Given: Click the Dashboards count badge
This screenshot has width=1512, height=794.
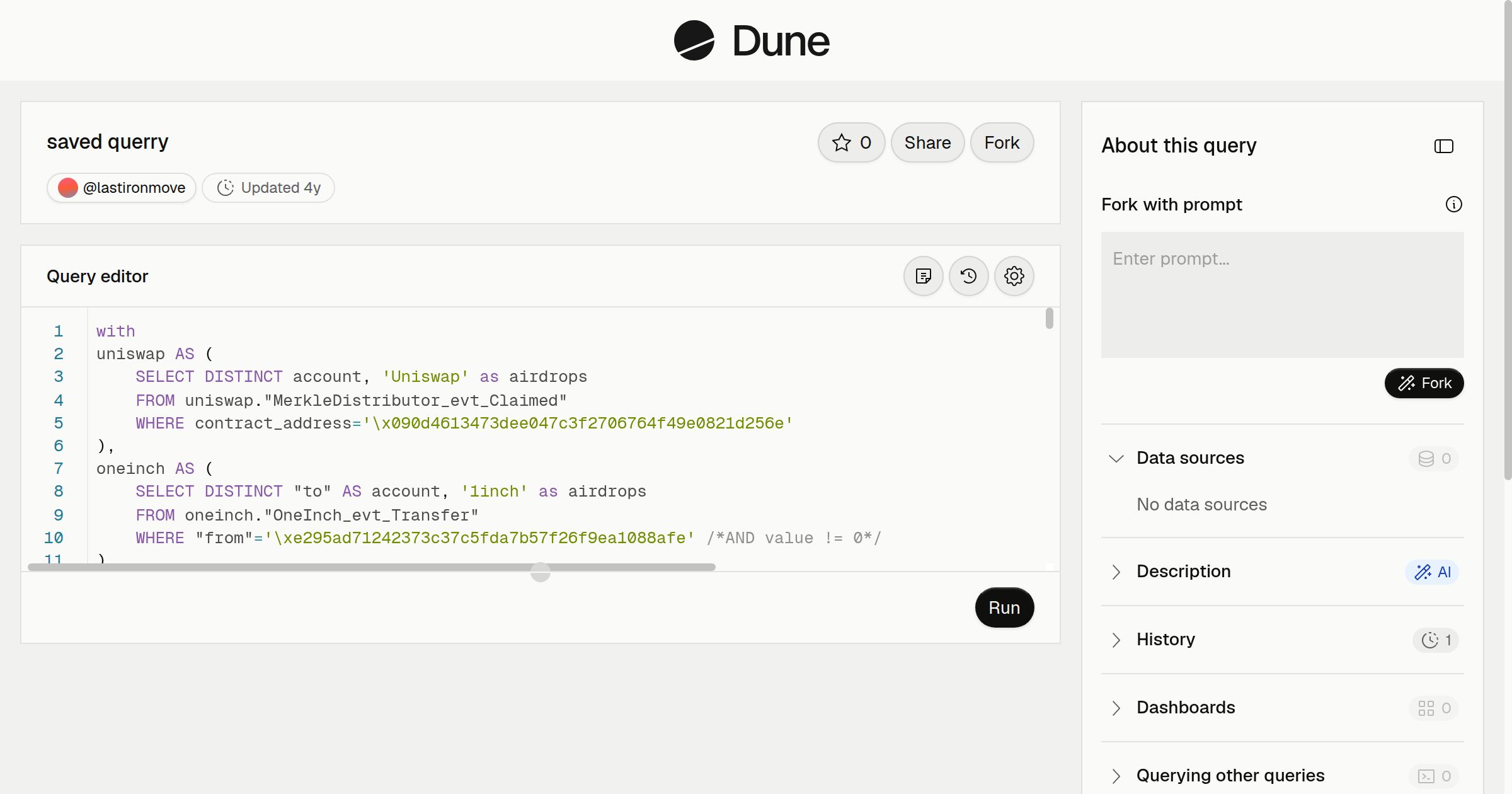Looking at the screenshot, I should 1434,708.
